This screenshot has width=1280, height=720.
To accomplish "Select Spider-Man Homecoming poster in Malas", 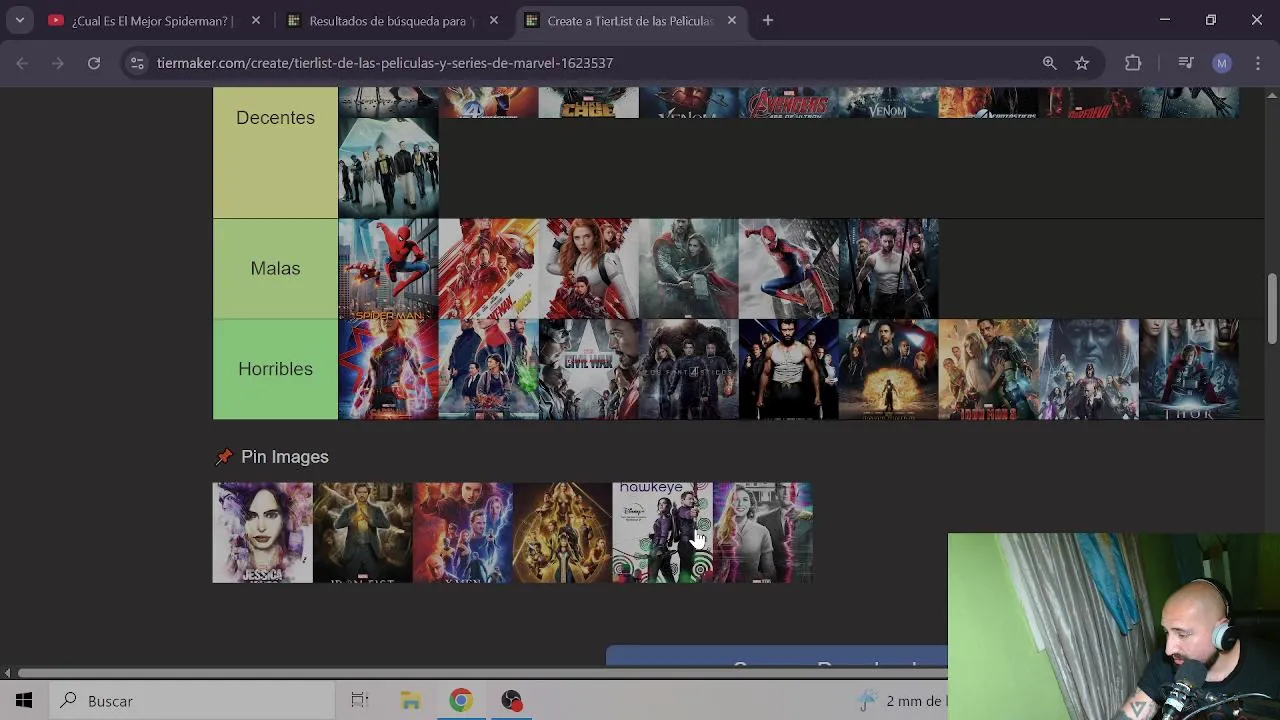I will coord(388,269).
